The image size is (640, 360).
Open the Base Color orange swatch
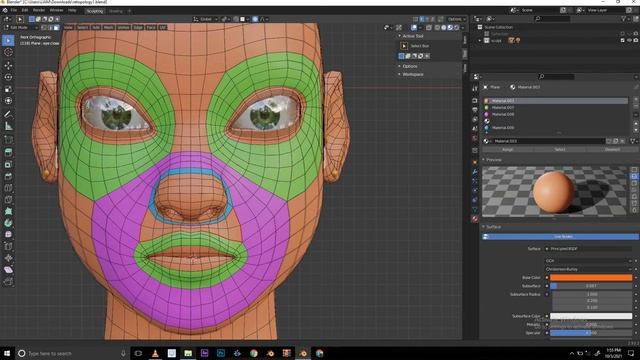(x=591, y=278)
